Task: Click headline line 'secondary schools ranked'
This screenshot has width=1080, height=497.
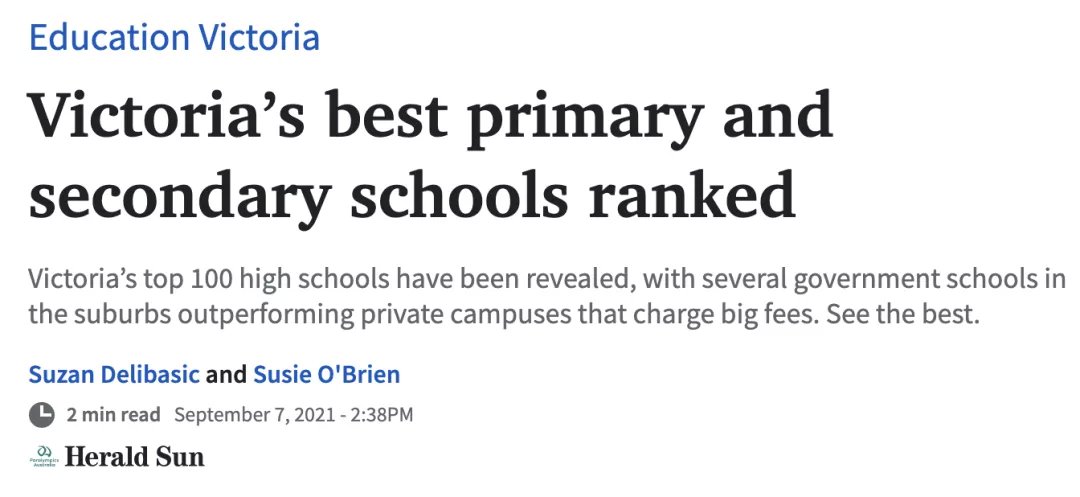Action: 412,194
